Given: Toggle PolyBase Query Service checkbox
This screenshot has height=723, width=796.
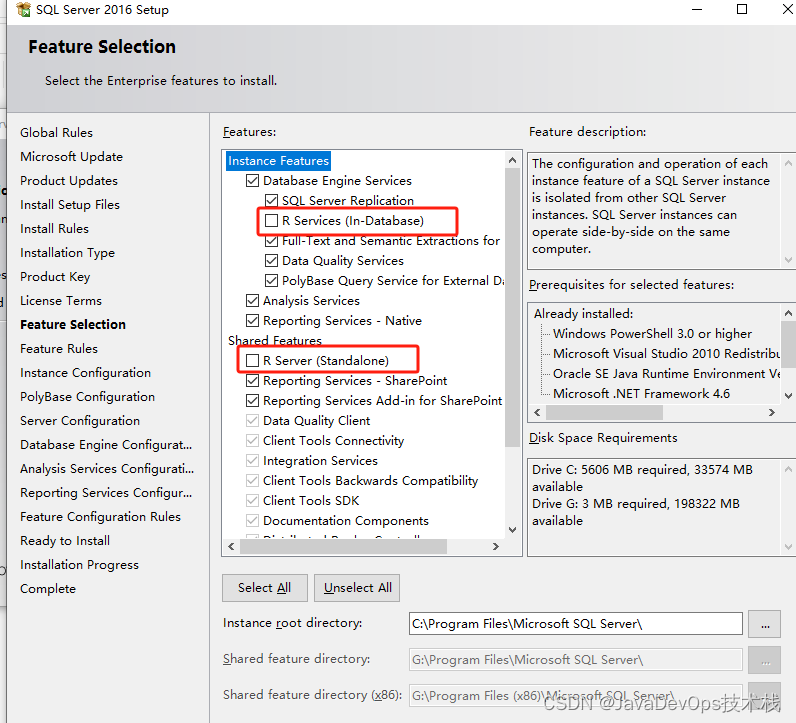Looking at the screenshot, I should 272,280.
